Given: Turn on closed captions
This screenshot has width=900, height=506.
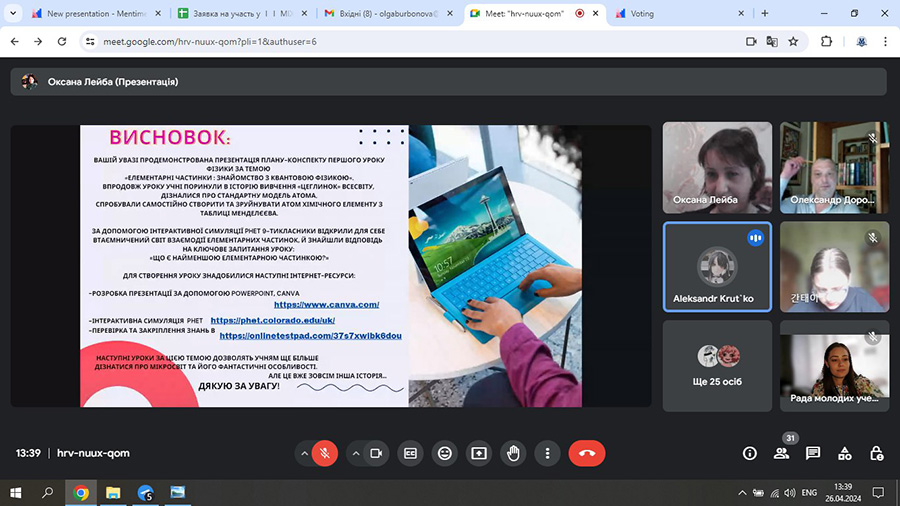Looking at the screenshot, I should [x=410, y=453].
